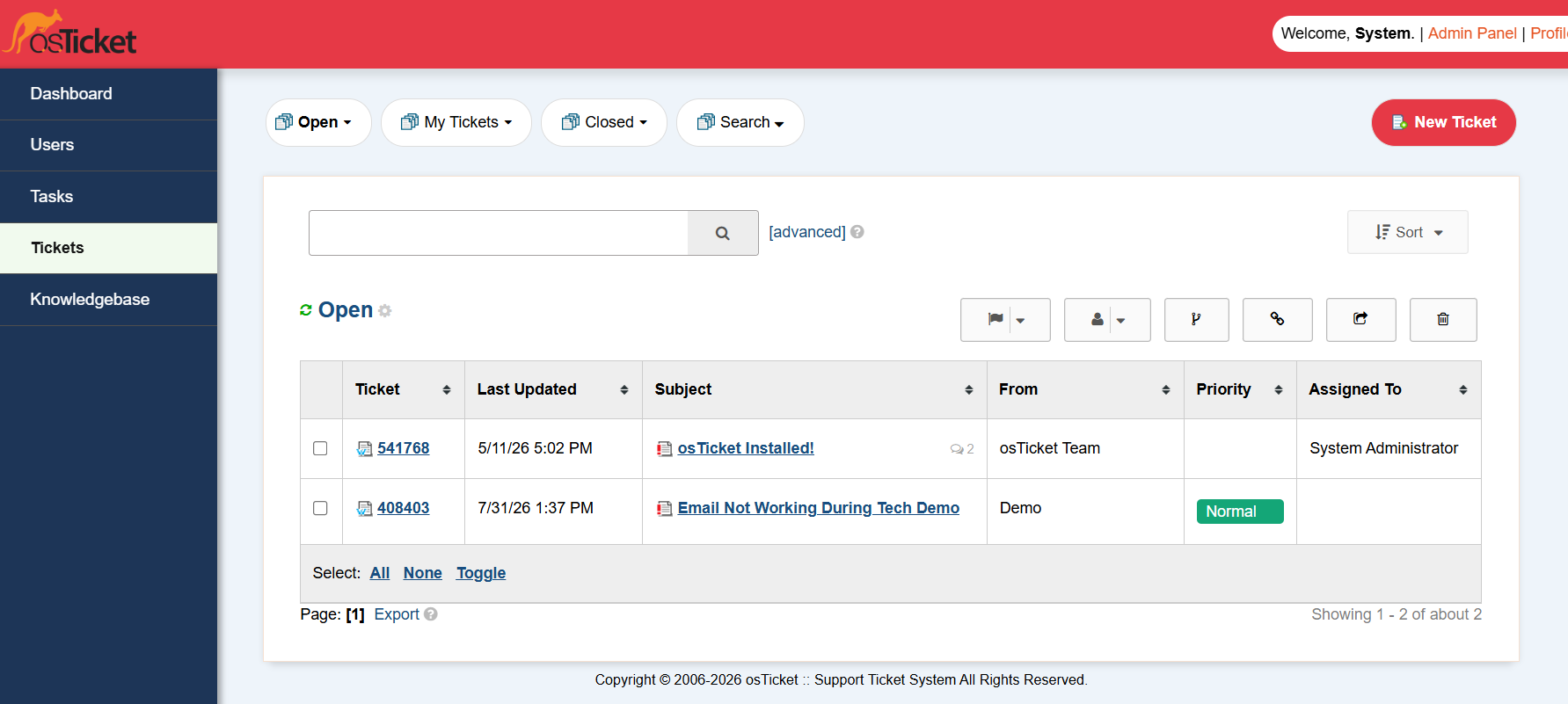This screenshot has width=1568, height=704.
Task: Open the assign dropdown caret
Action: [x=1121, y=321]
